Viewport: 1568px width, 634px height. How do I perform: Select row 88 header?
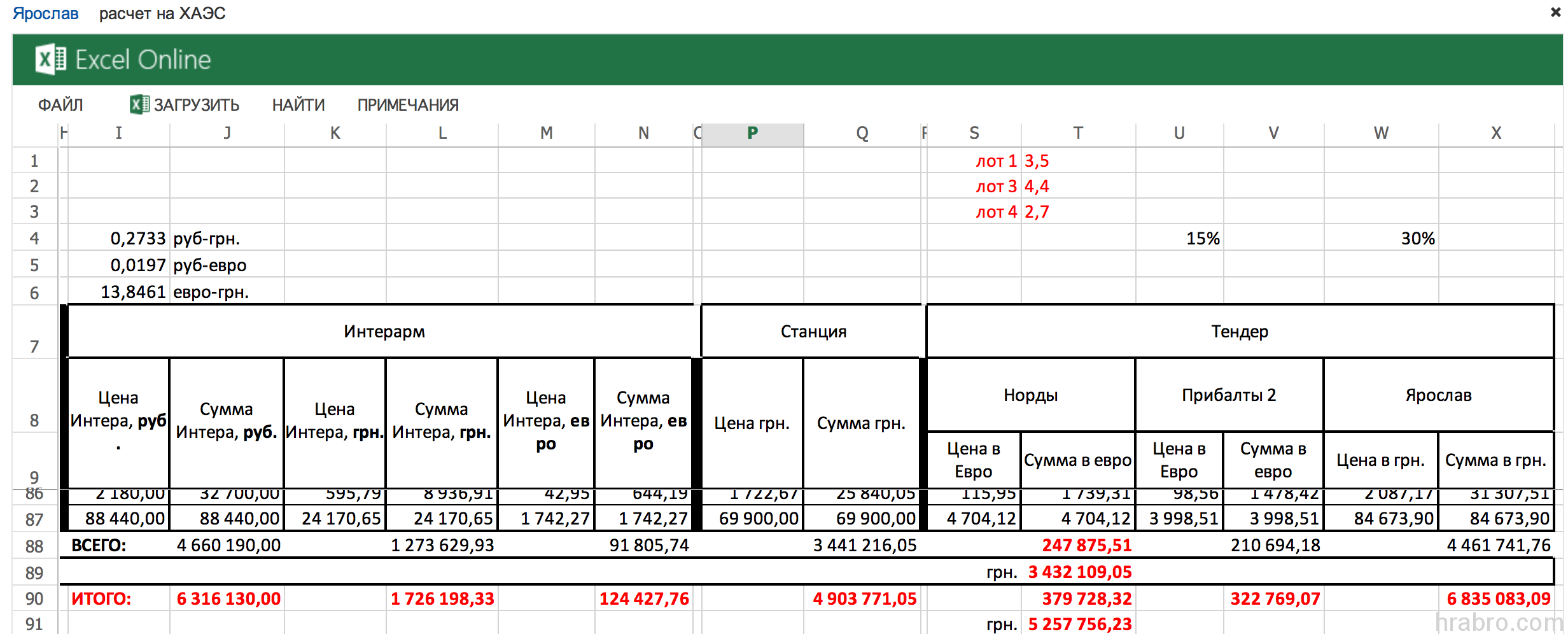coord(34,546)
